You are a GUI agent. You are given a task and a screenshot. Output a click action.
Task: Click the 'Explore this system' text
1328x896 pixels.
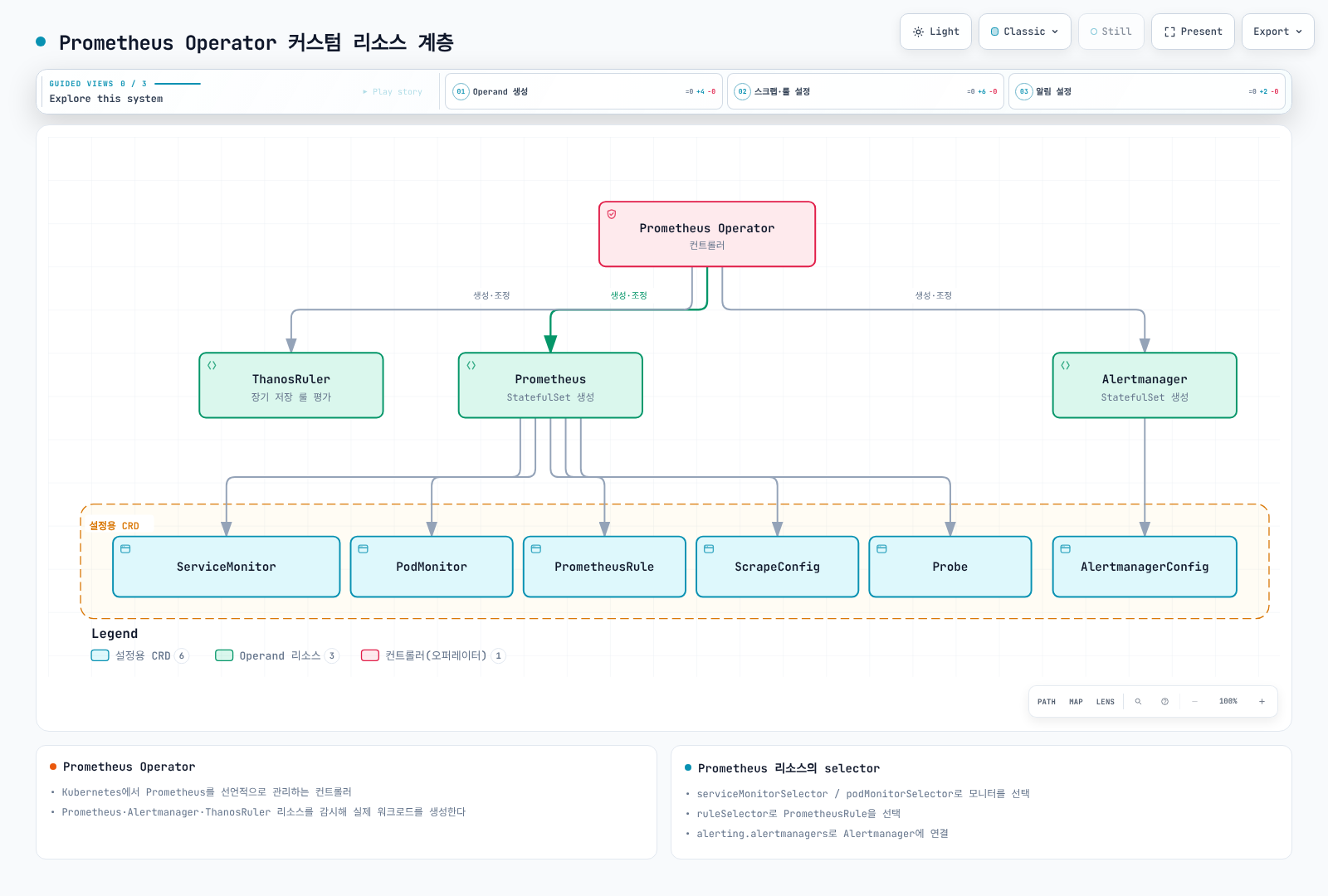pos(106,99)
